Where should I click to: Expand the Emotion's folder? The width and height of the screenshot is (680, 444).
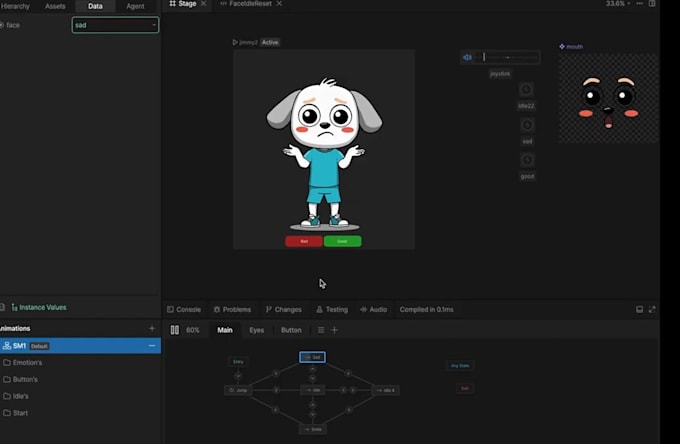point(27,362)
